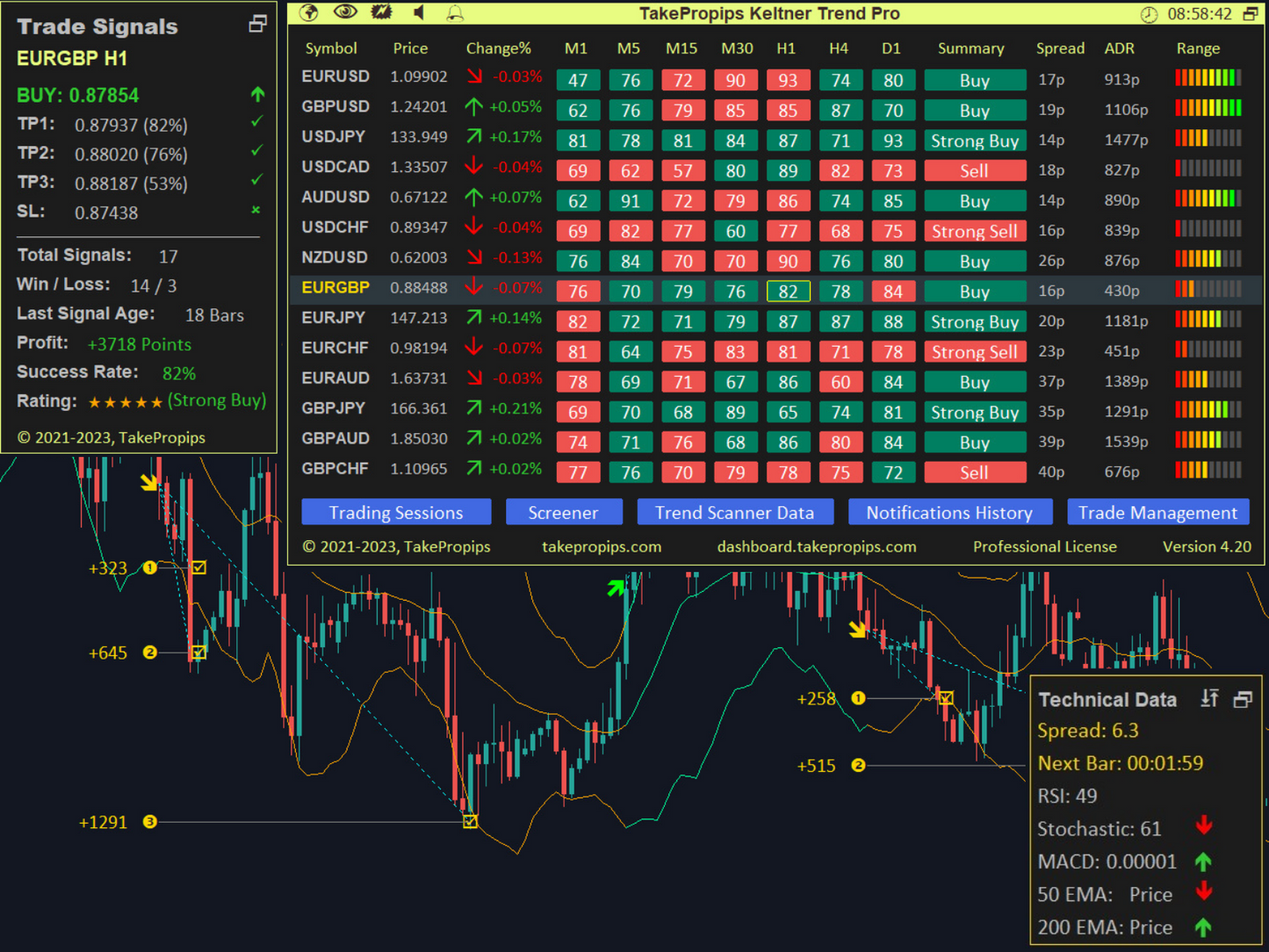1269x952 pixels.
Task: Click the +515 target marker on chart
Action: tap(858, 766)
